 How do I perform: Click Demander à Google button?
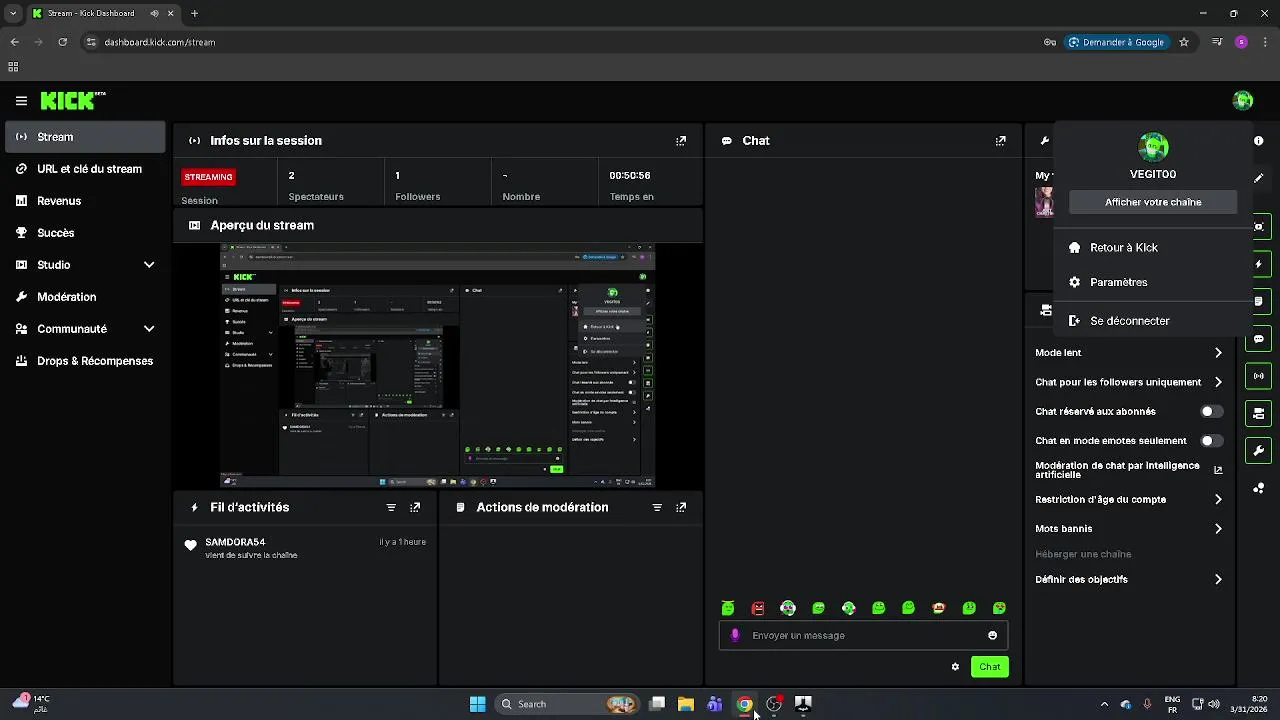click(x=1118, y=42)
